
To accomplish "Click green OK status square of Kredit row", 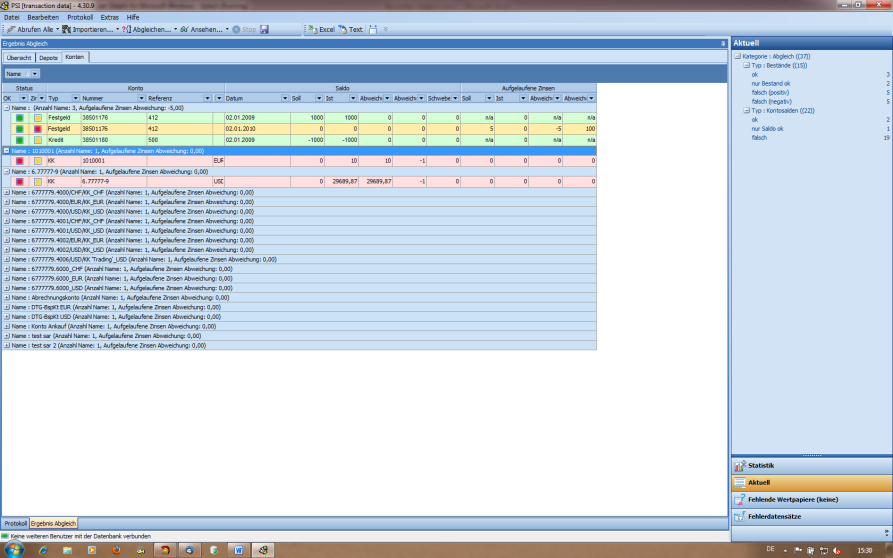I will coord(19,140).
